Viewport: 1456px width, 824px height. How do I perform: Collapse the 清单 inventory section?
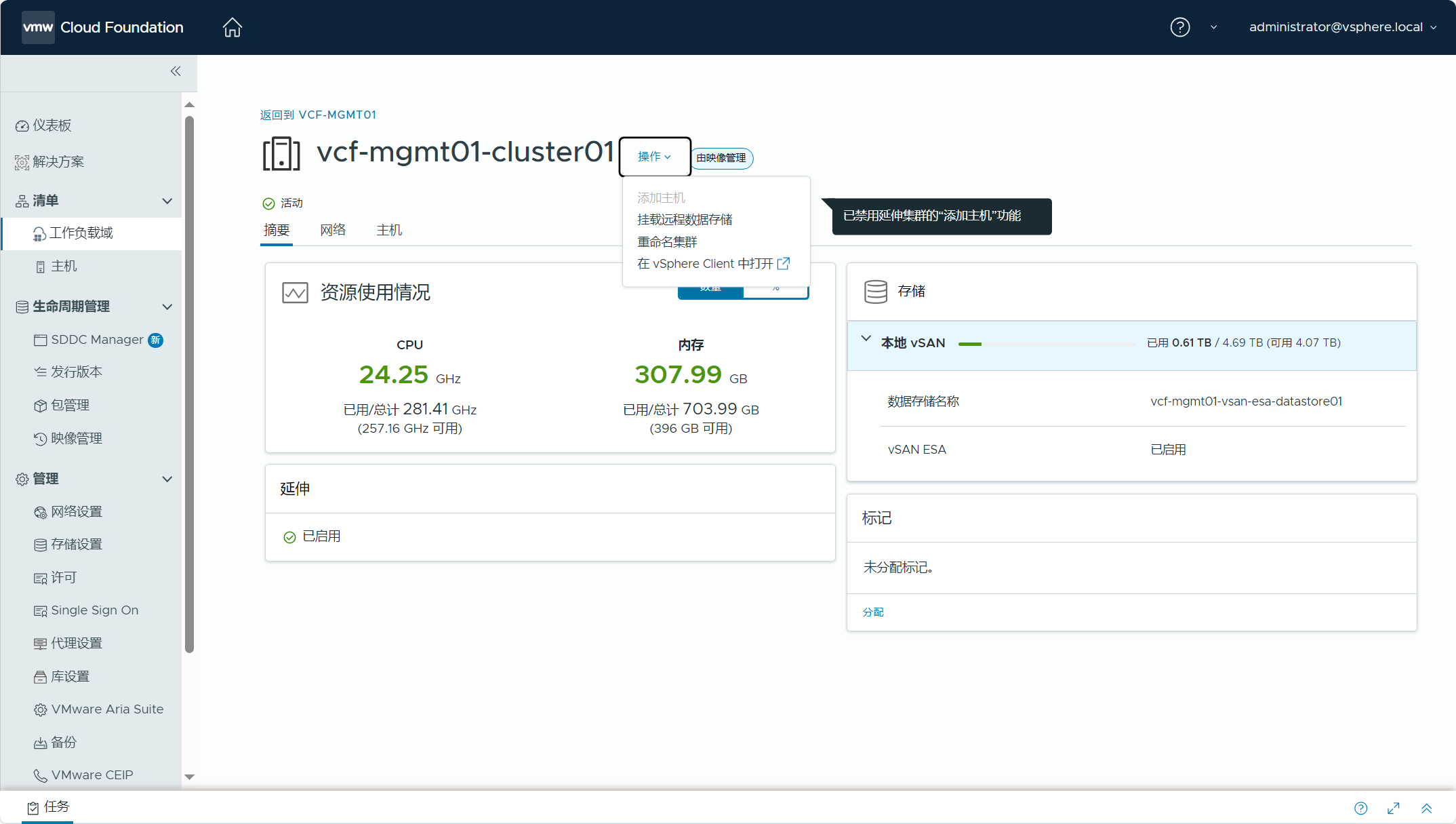pos(167,201)
